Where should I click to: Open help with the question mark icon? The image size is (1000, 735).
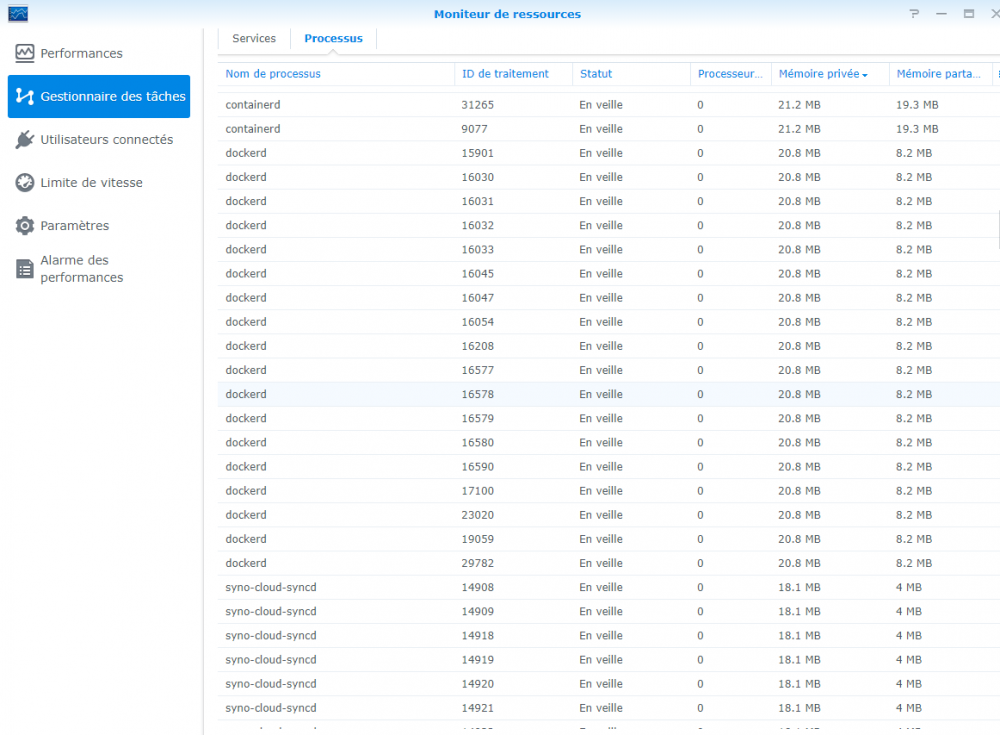914,14
